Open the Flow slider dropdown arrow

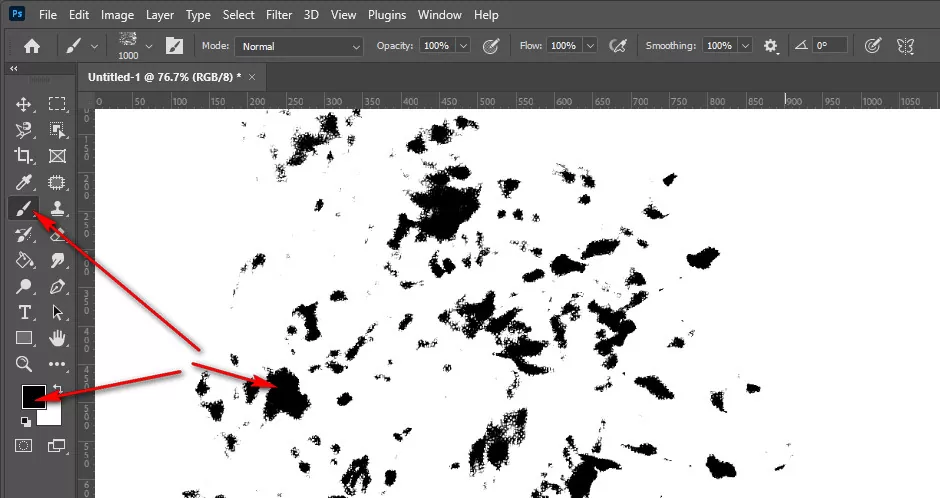pyautogui.click(x=590, y=46)
